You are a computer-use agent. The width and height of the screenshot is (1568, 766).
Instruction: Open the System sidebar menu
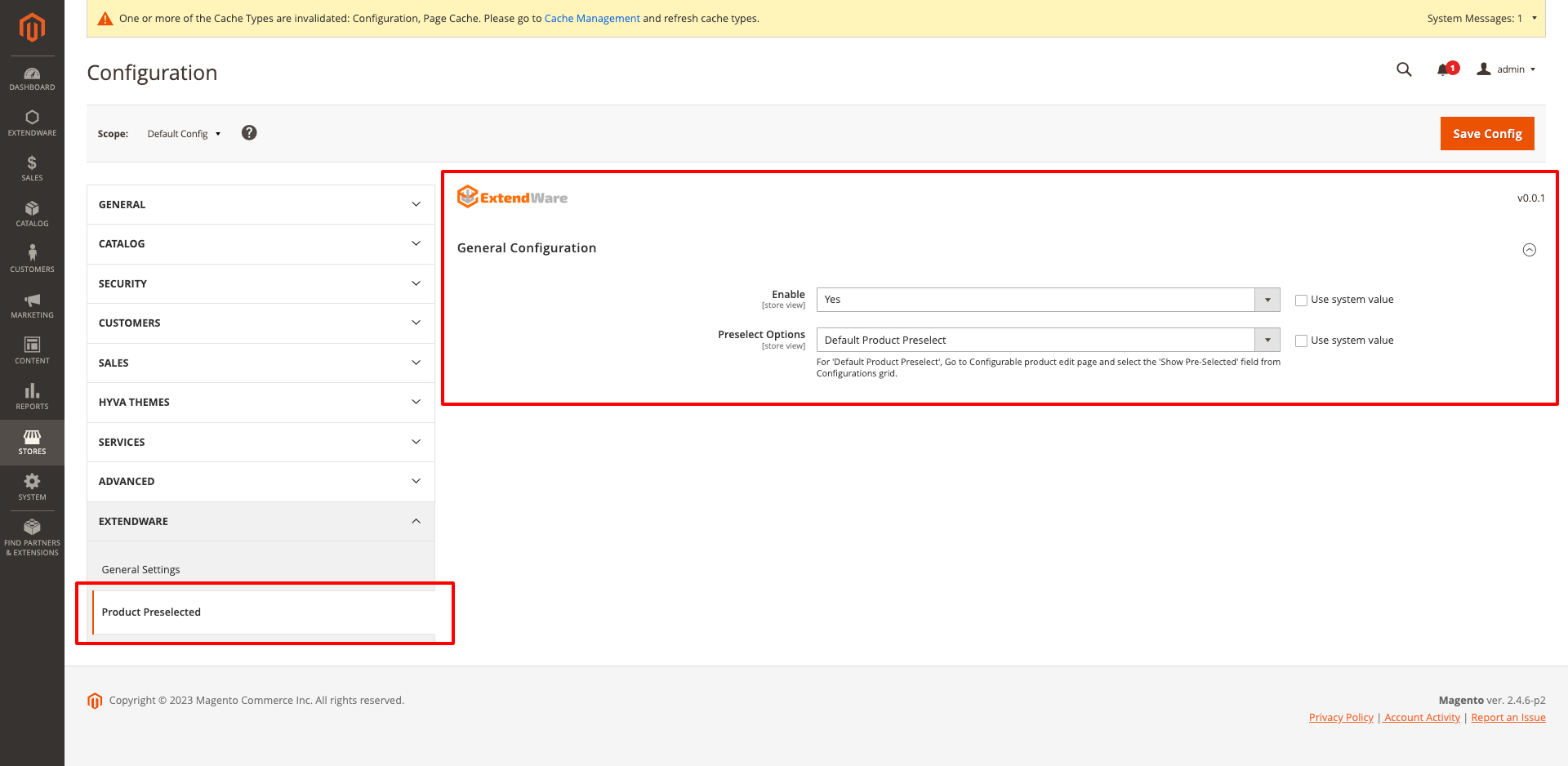point(32,488)
